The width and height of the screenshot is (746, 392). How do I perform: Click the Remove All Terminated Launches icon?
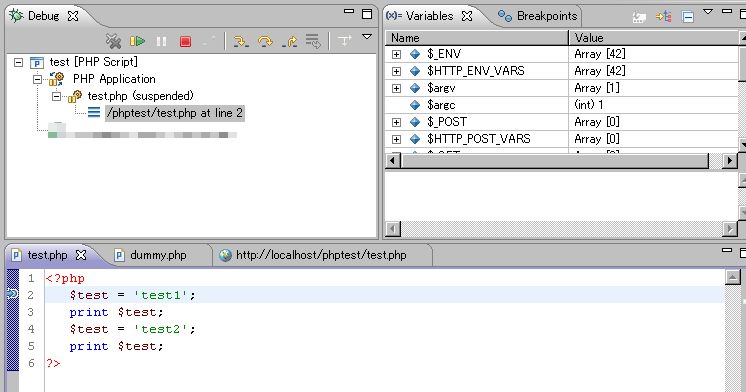(113, 41)
